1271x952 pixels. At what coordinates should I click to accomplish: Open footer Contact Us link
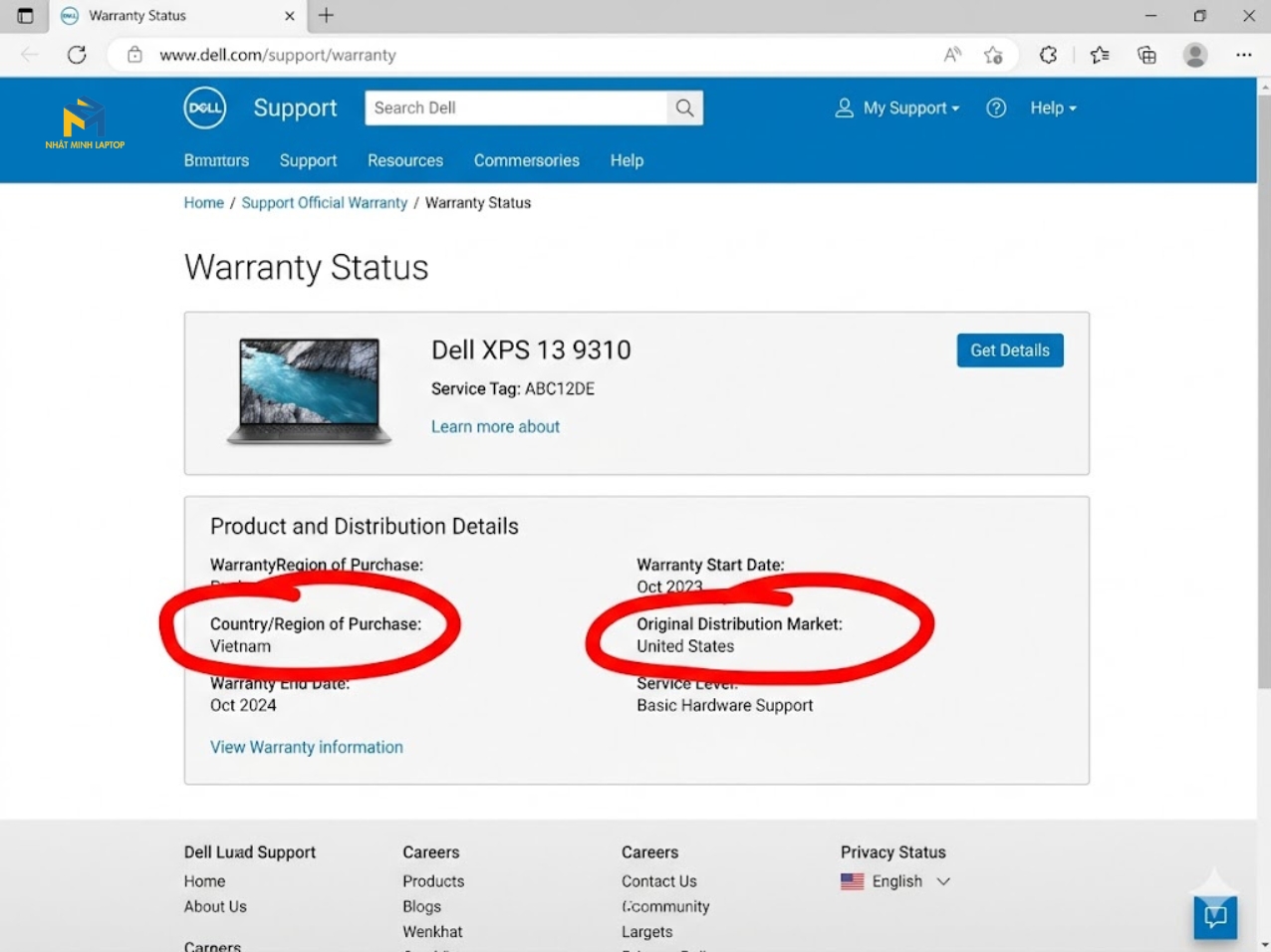[x=659, y=881]
